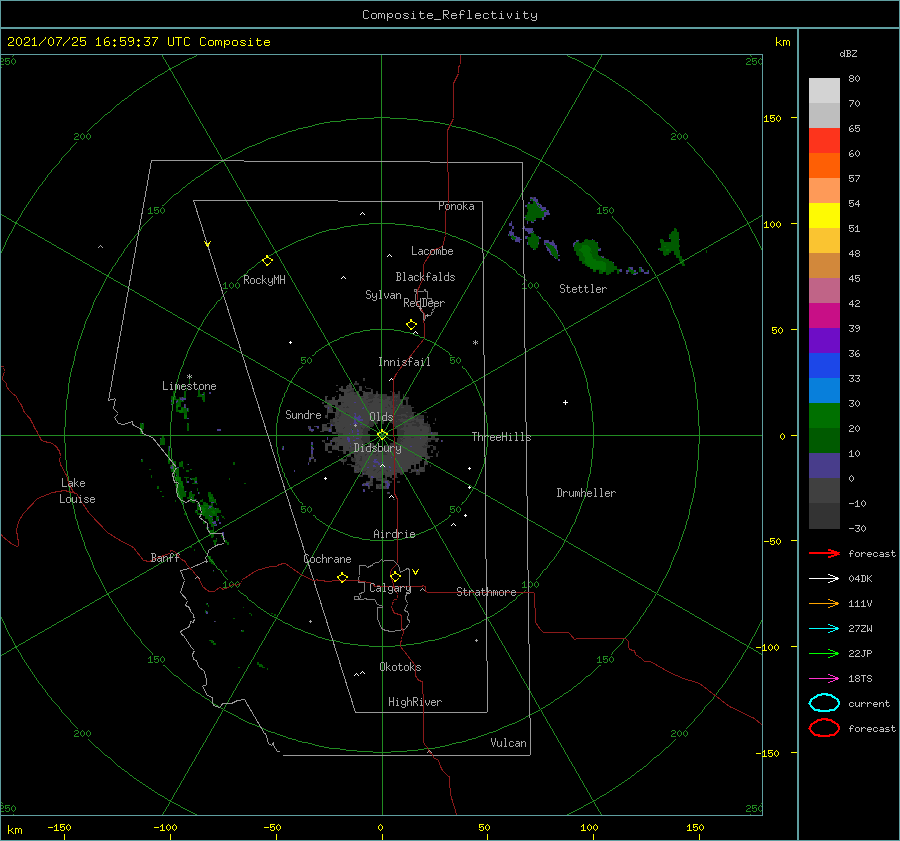This screenshot has width=900, height=841.
Task: Click the red 65 dBZ color swatch
Action: pos(824,141)
